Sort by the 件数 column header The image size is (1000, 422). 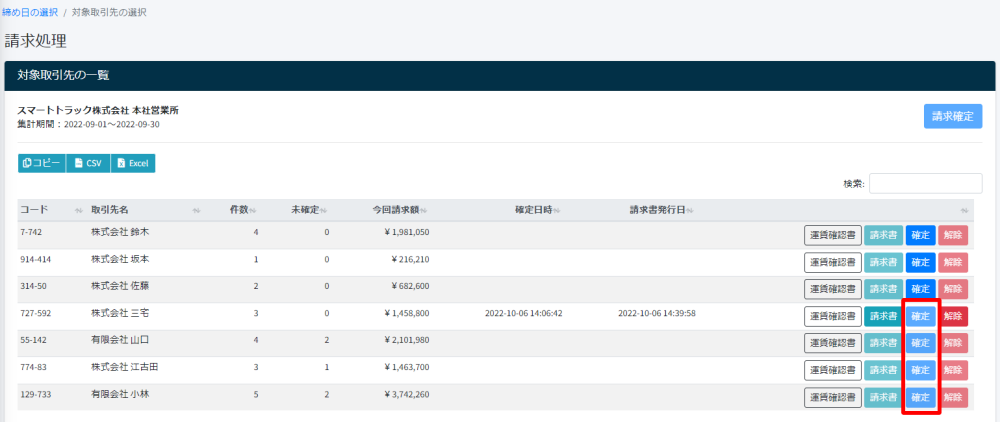pyautogui.click(x=238, y=209)
